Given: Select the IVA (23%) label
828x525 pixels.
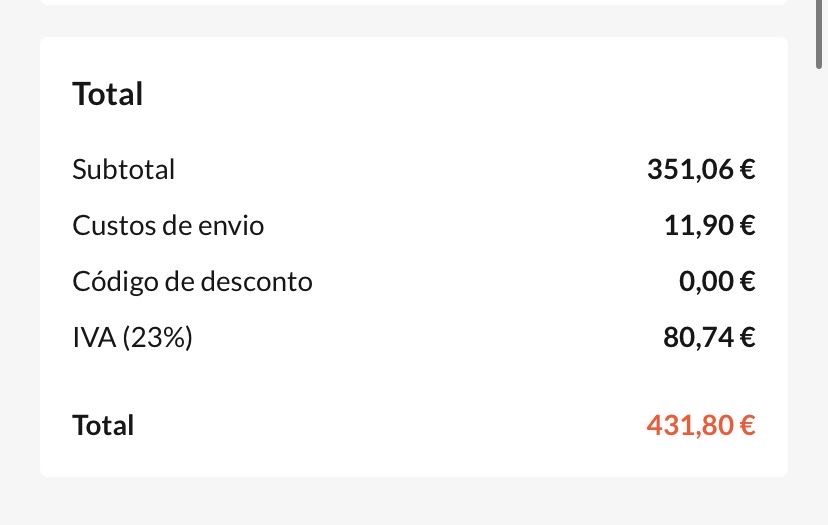Looking at the screenshot, I should (x=132, y=338).
